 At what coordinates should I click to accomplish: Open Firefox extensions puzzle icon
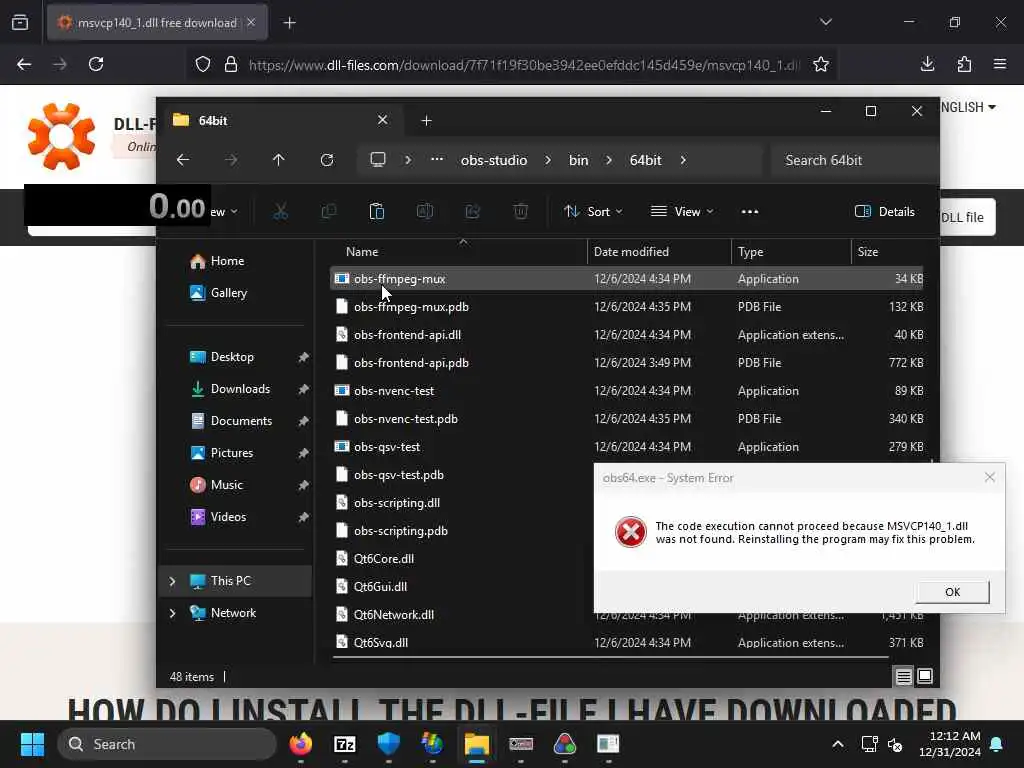pyautogui.click(x=964, y=64)
